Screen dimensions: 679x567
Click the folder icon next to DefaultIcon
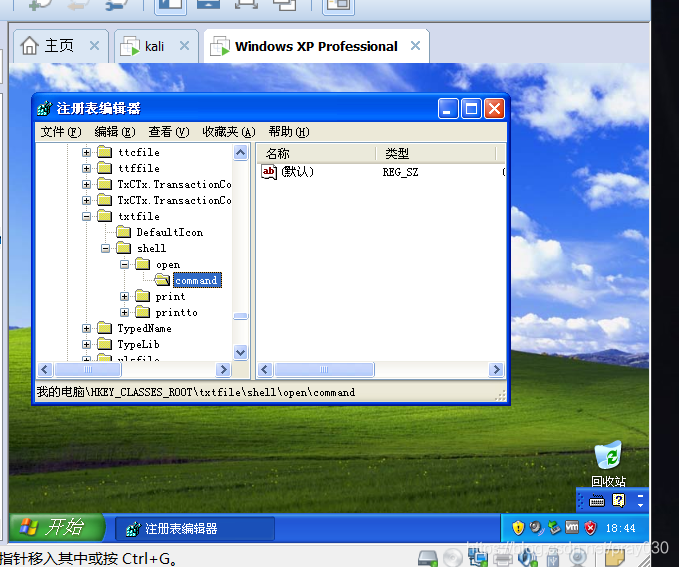[123, 232]
